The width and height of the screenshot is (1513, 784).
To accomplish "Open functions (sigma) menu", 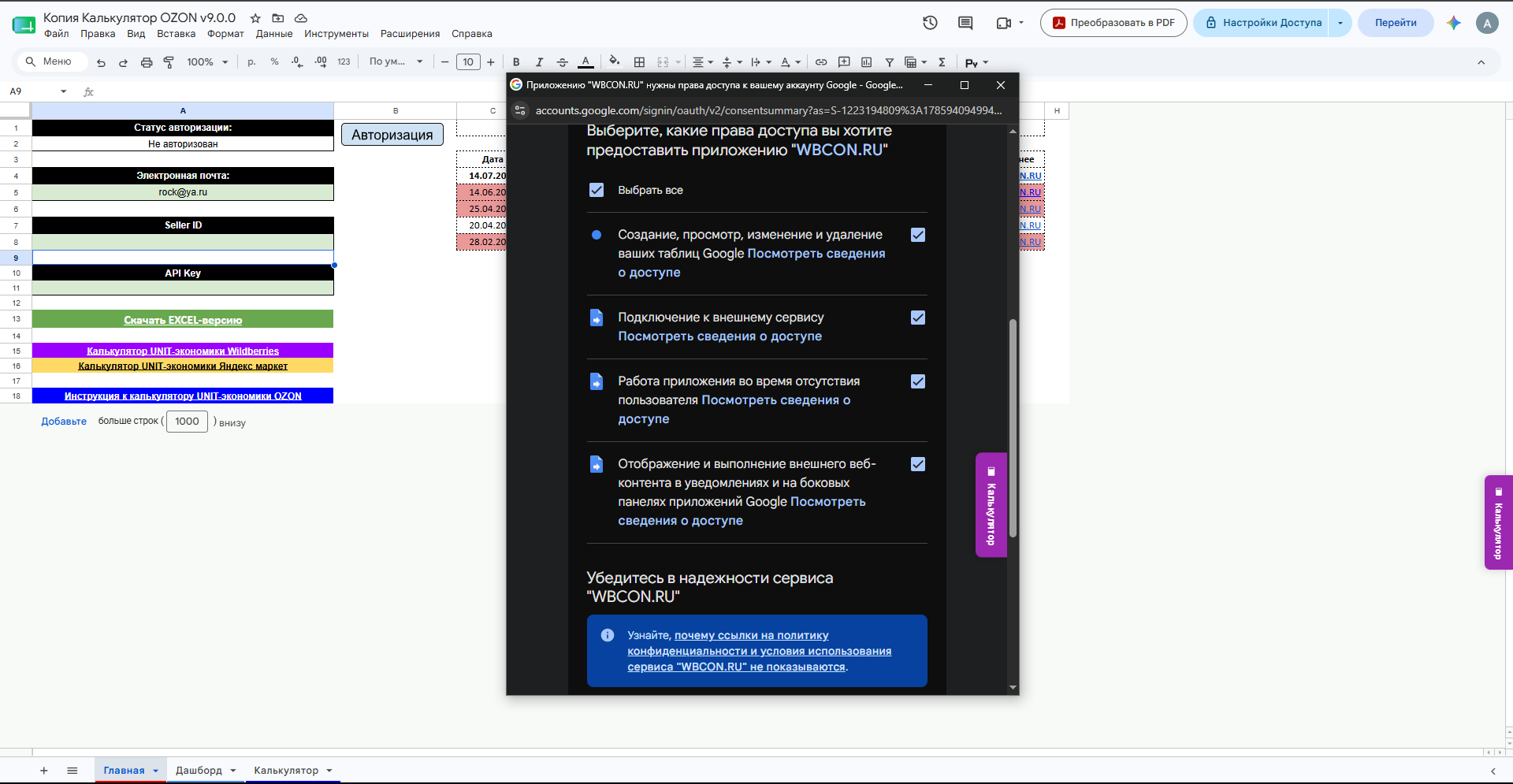I will click(x=942, y=62).
